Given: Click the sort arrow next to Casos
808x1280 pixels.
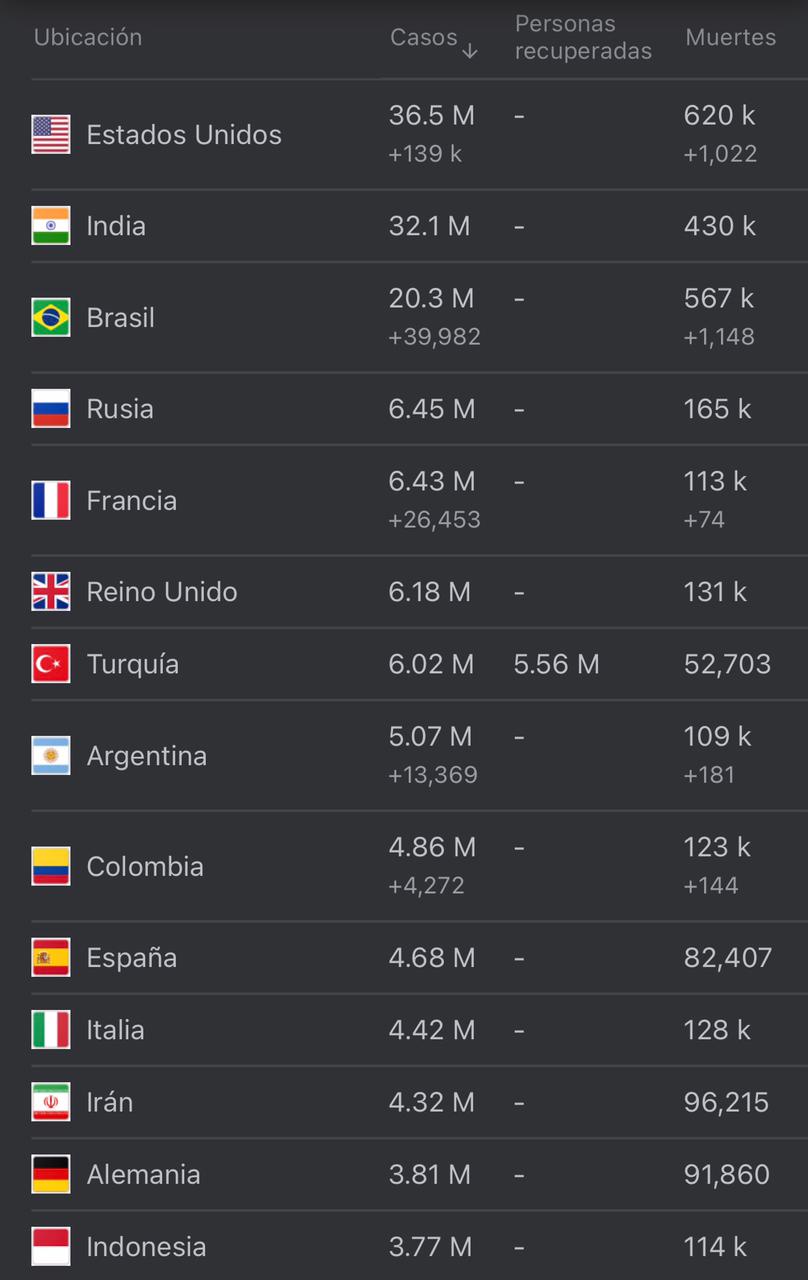Looking at the screenshot, I should click(470, 50).
